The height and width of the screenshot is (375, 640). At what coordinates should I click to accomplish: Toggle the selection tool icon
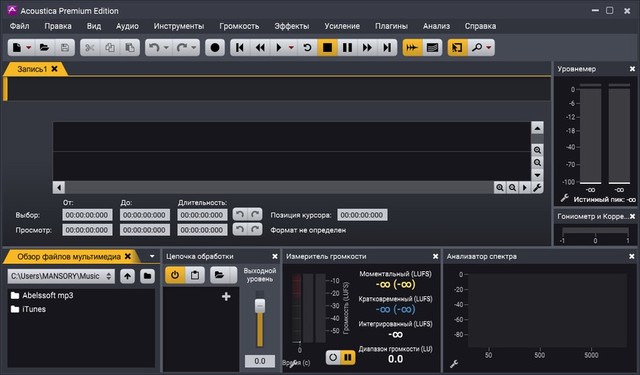click(457, 48)
